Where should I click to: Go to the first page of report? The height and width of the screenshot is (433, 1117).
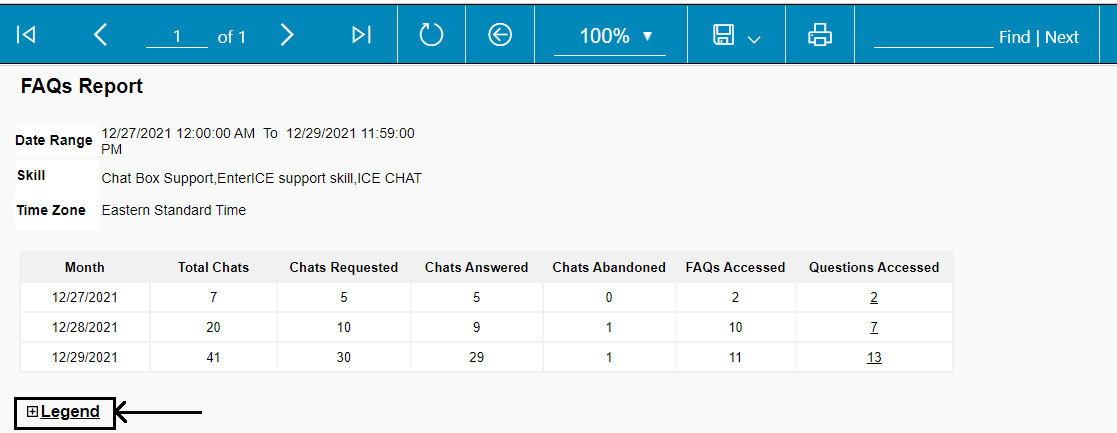[x=27, y=35]
